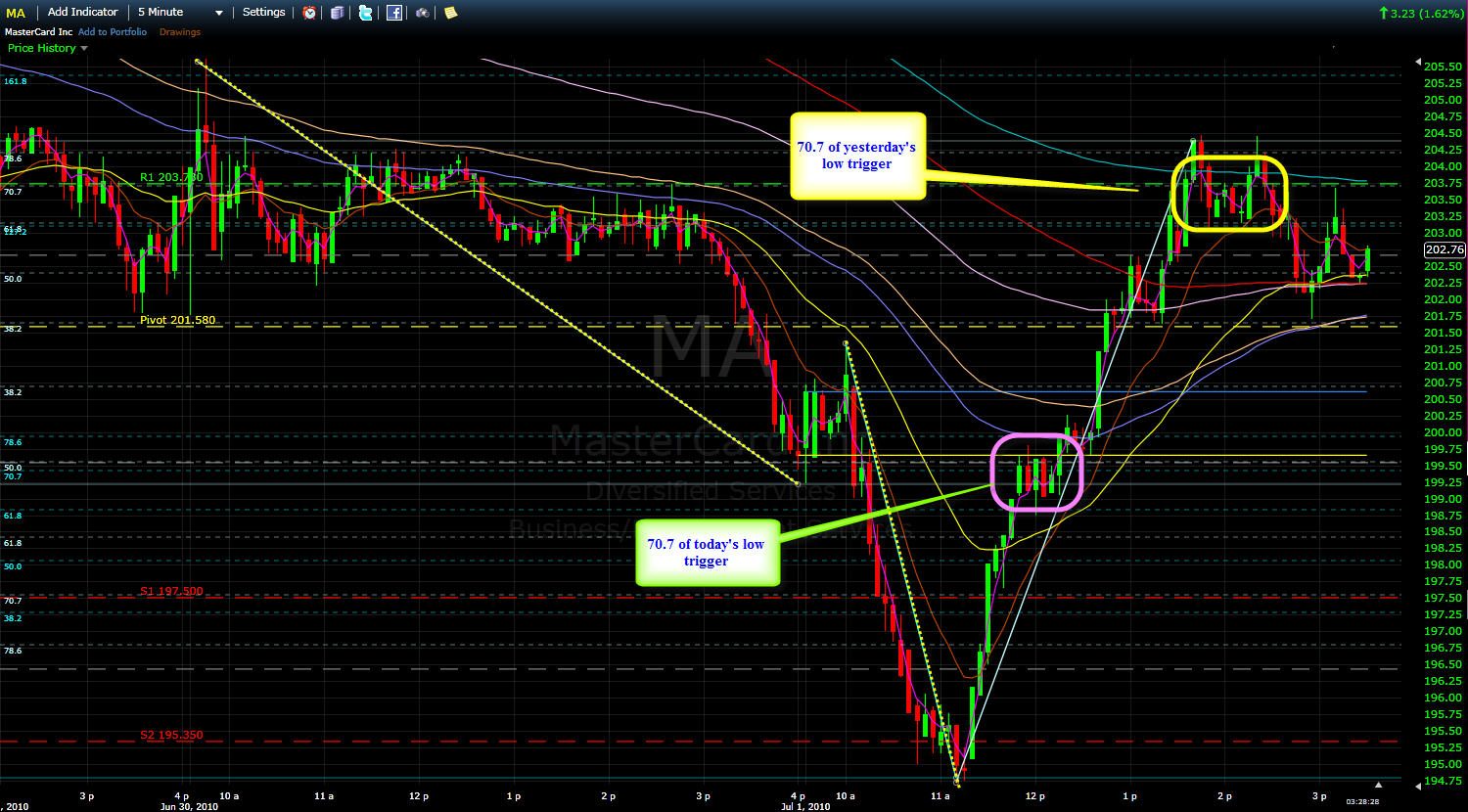Viewport: 1468px width, 812px height.
Task: Open the yellow sticky note icon
Action: click(450, 13)
